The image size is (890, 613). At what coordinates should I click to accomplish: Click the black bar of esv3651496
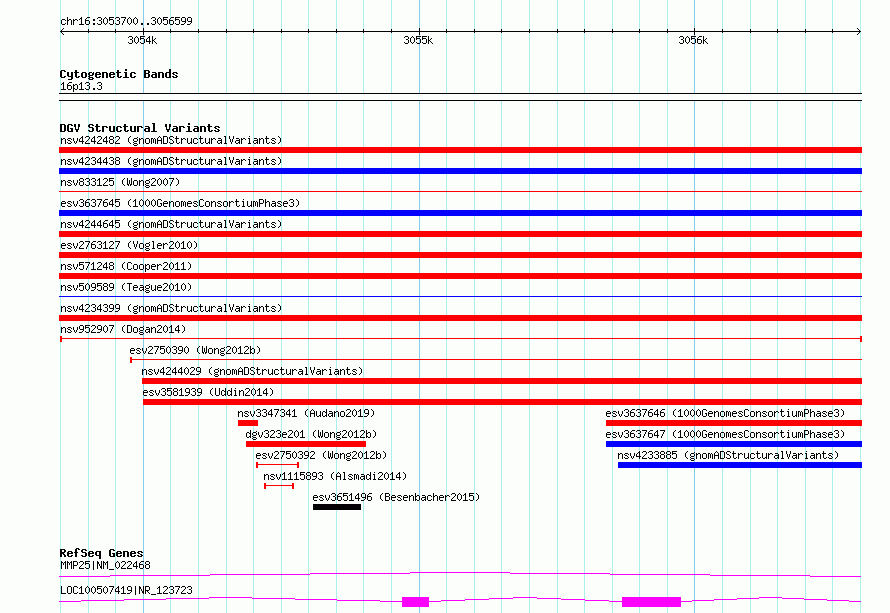337,507
